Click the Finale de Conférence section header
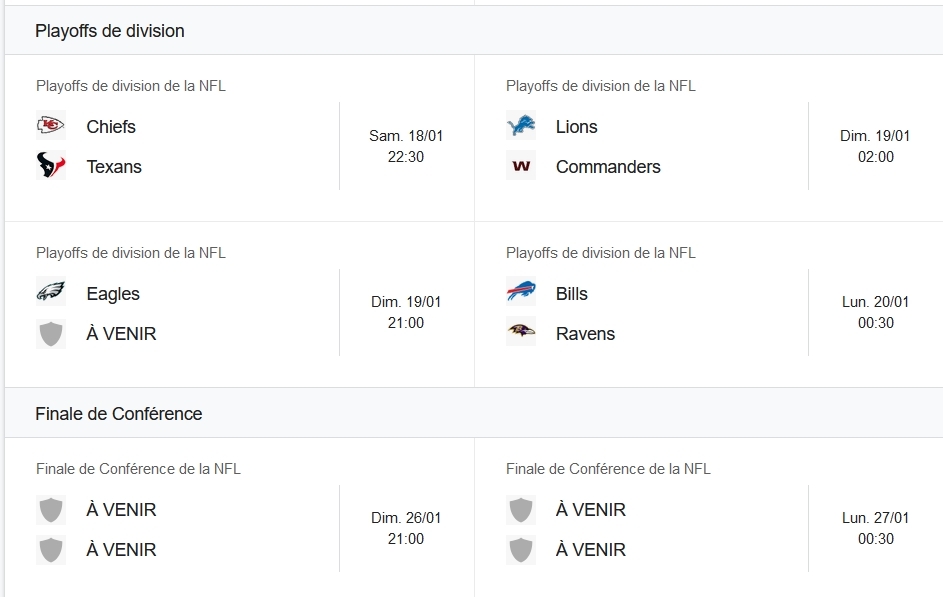The image size is (943, 597). point(118,414)
